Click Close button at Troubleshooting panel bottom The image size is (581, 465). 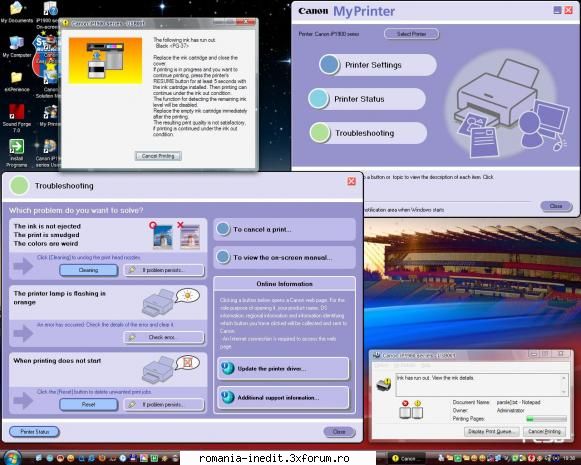(339, 432)
